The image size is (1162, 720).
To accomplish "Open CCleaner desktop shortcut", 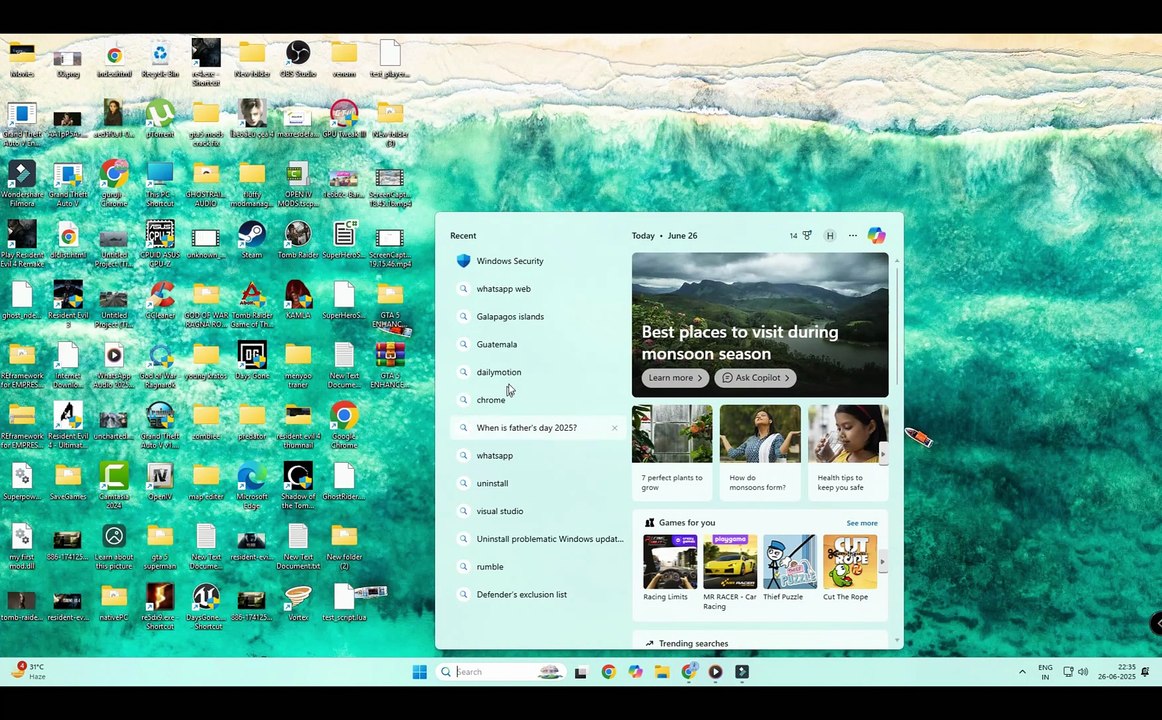I will coord(160,296).
